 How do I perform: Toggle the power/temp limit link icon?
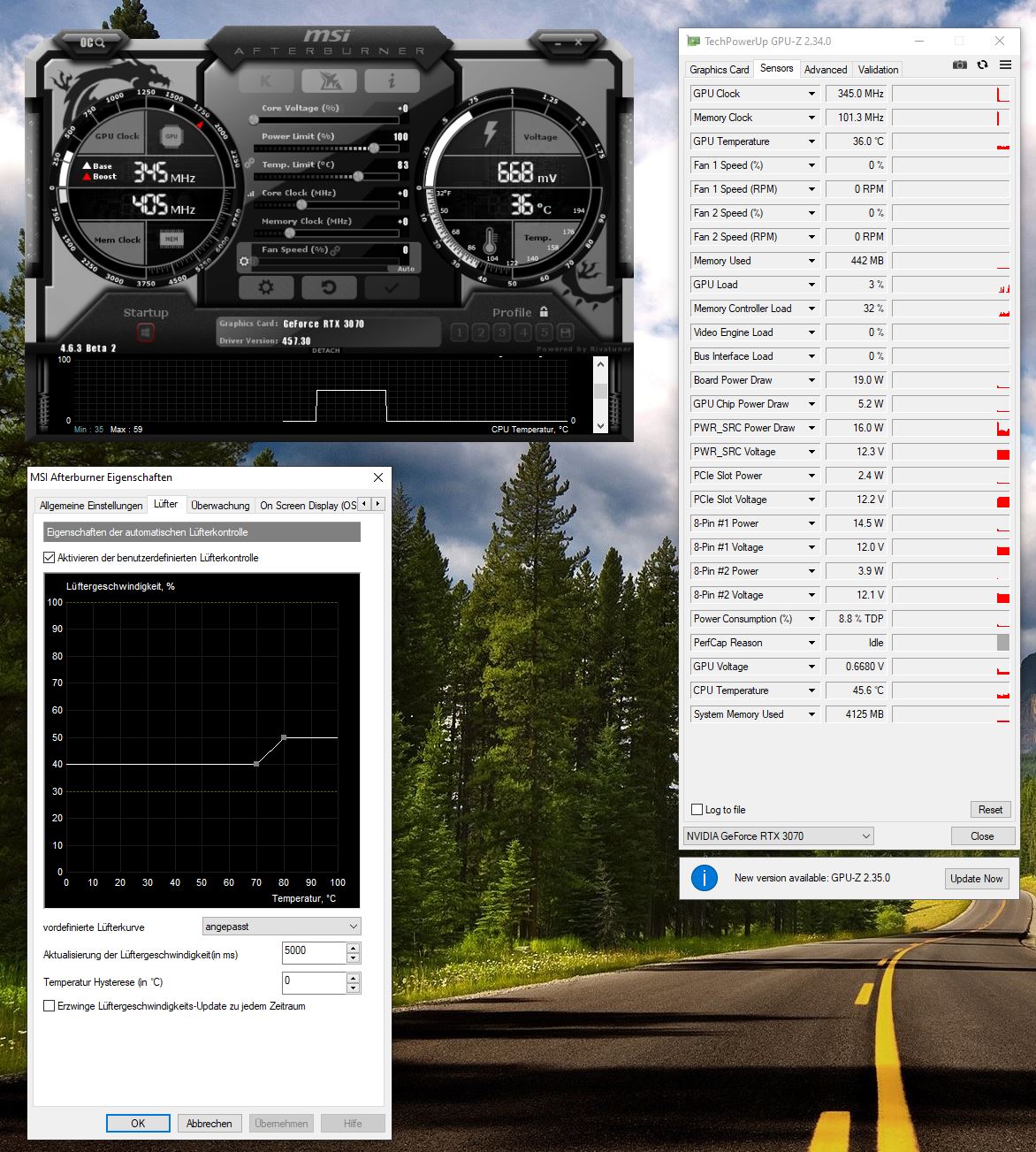tap(250, 164)
